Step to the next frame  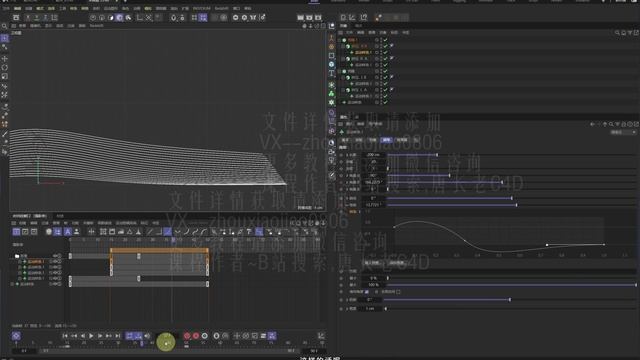[100, 336]
